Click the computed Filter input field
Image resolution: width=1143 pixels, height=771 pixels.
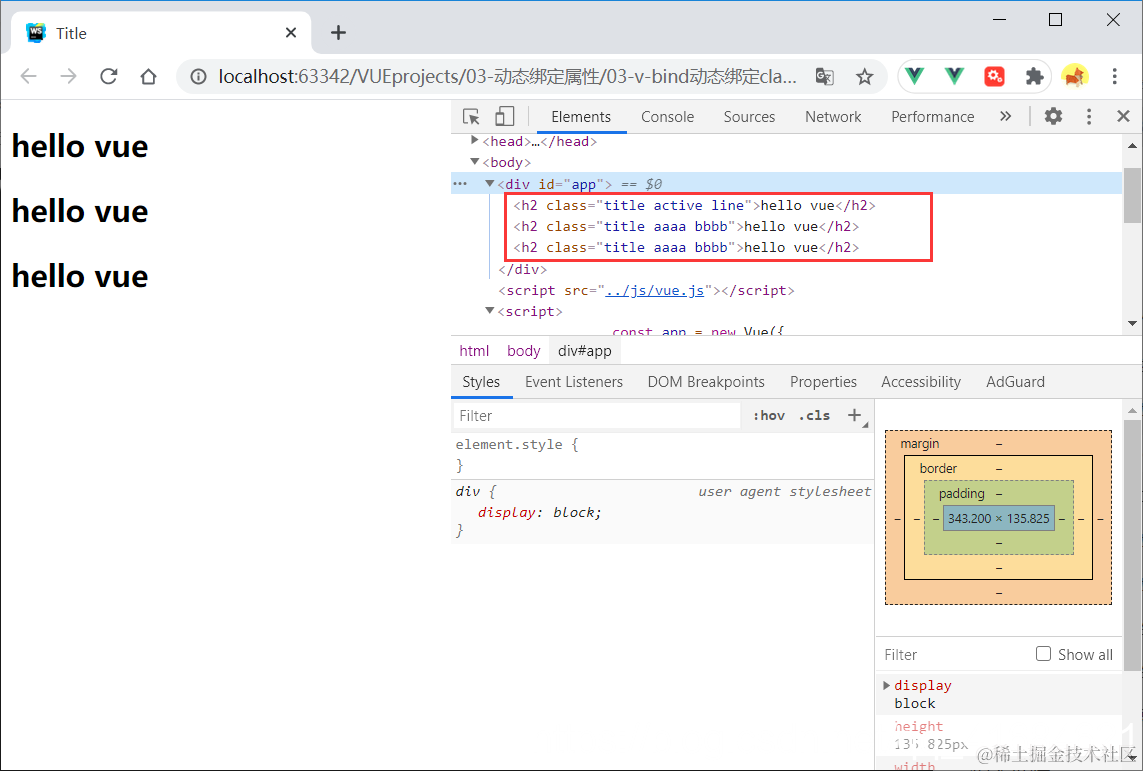click(953, 654)
